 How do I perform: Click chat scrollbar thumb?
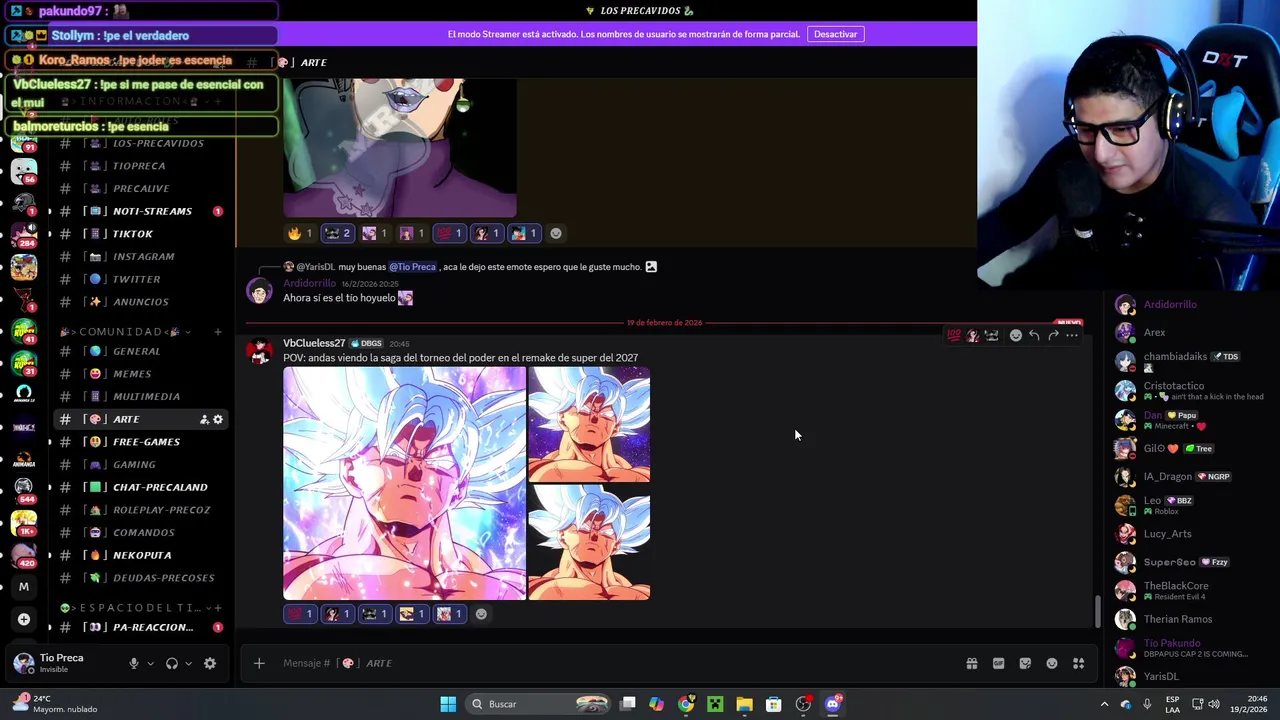[x=1097, y=611]
